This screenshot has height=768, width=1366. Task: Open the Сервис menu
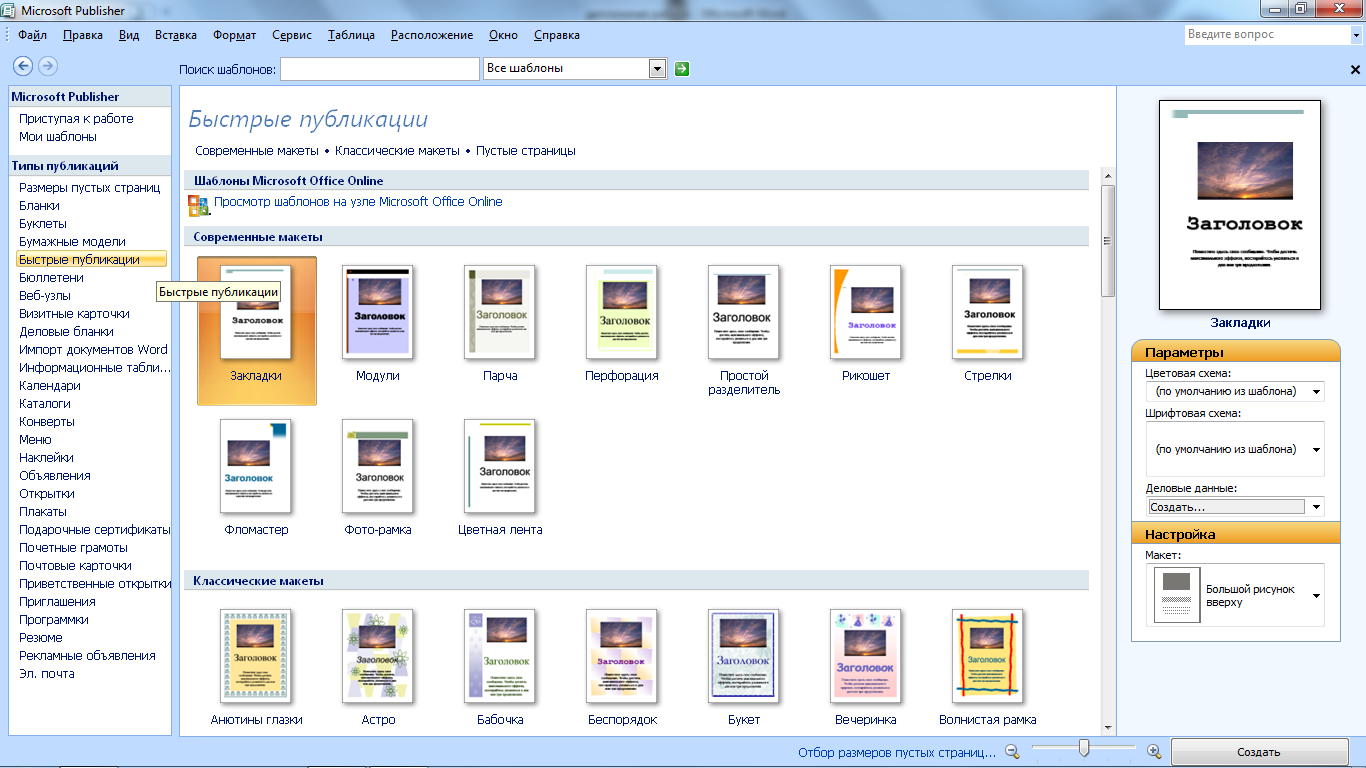292,35
